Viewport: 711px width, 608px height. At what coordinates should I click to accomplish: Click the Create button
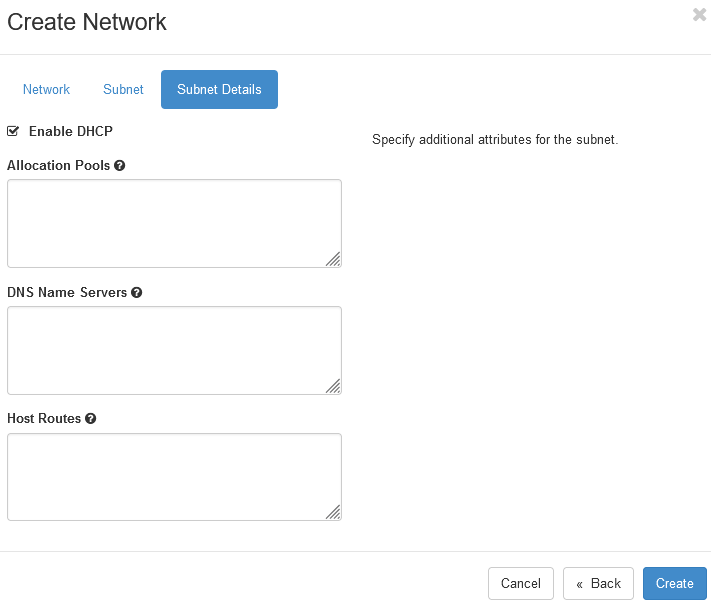click(x=675, y=583)
